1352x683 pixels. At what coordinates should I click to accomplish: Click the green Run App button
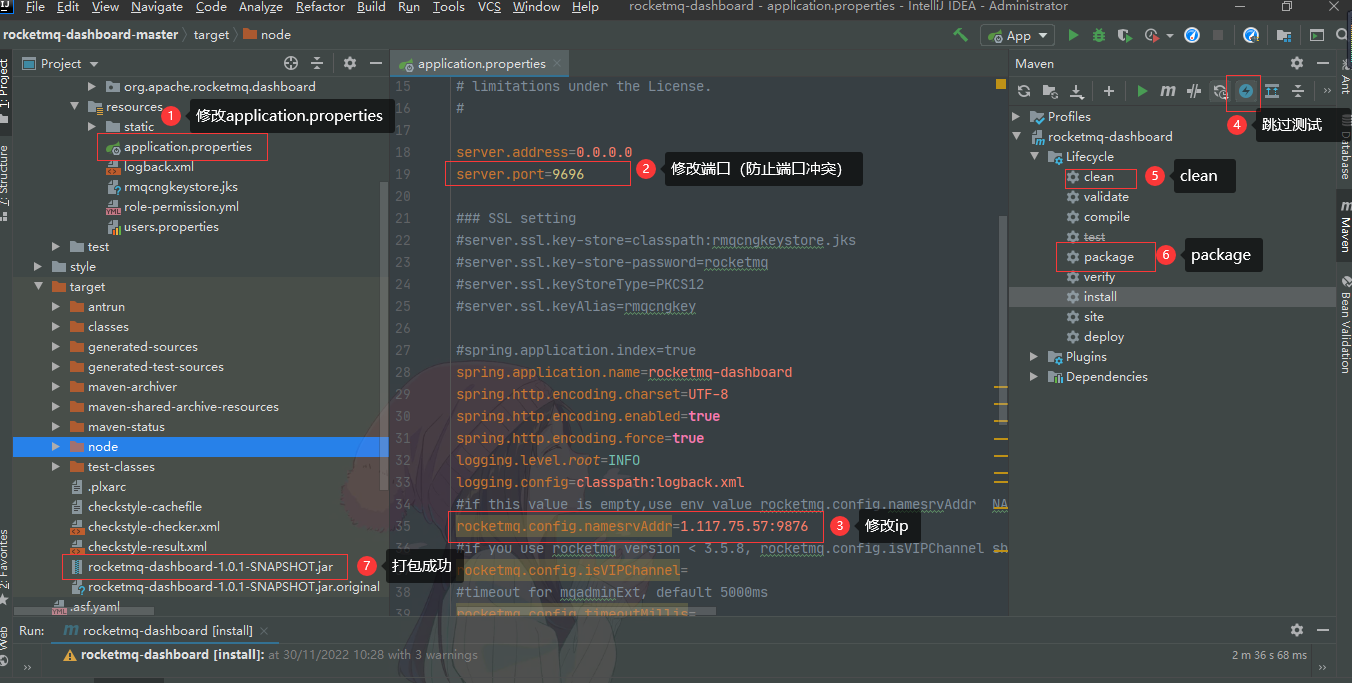pyautogui.click(x=1073, y=35)
